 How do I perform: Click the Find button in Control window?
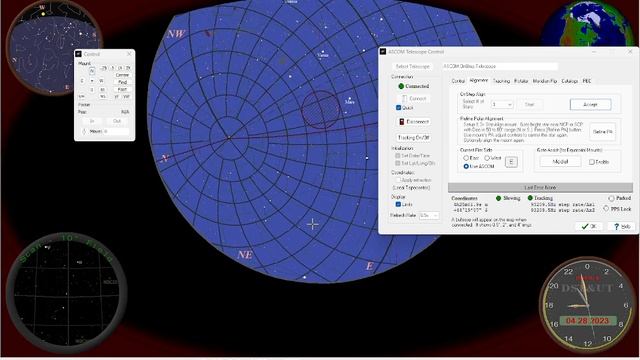pos(122,82)
